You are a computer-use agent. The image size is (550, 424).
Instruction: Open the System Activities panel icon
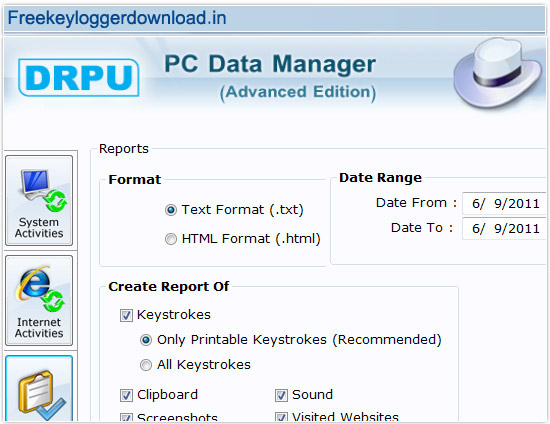click(x=39, y=201)
